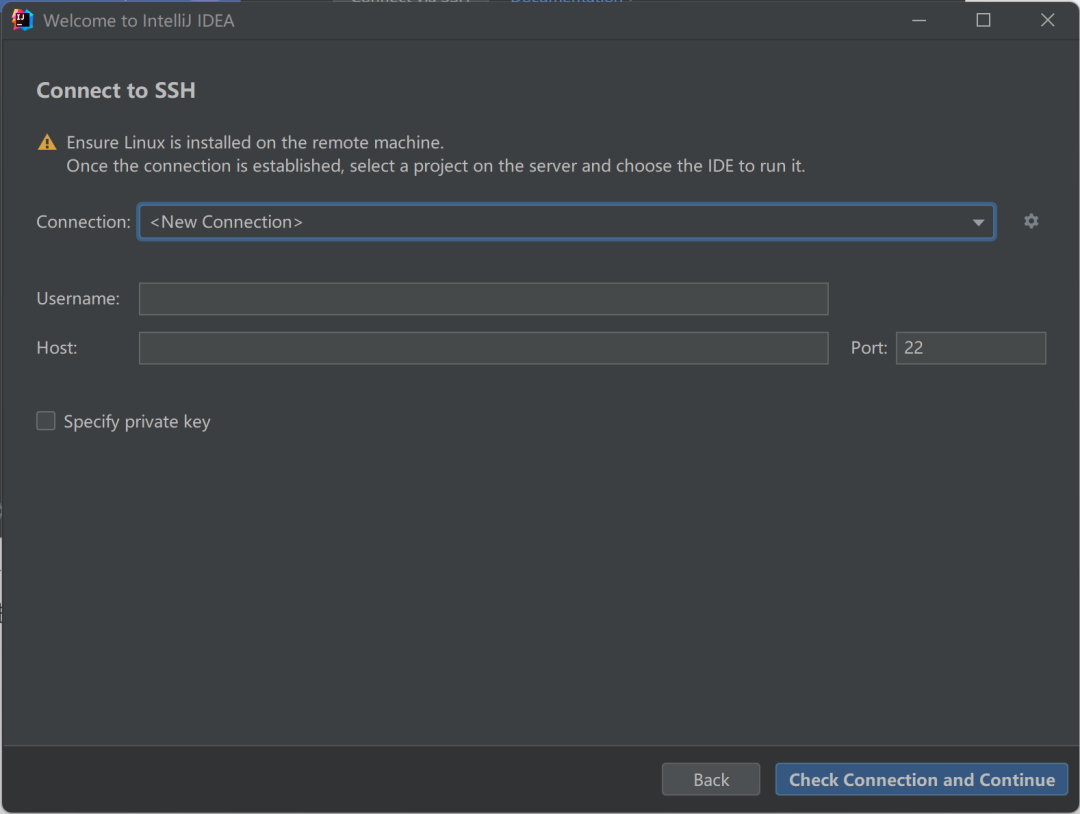1080x814 pixels.
Task: Close the Welcome to IntelliJ IDEA window
Action: 1047,20
